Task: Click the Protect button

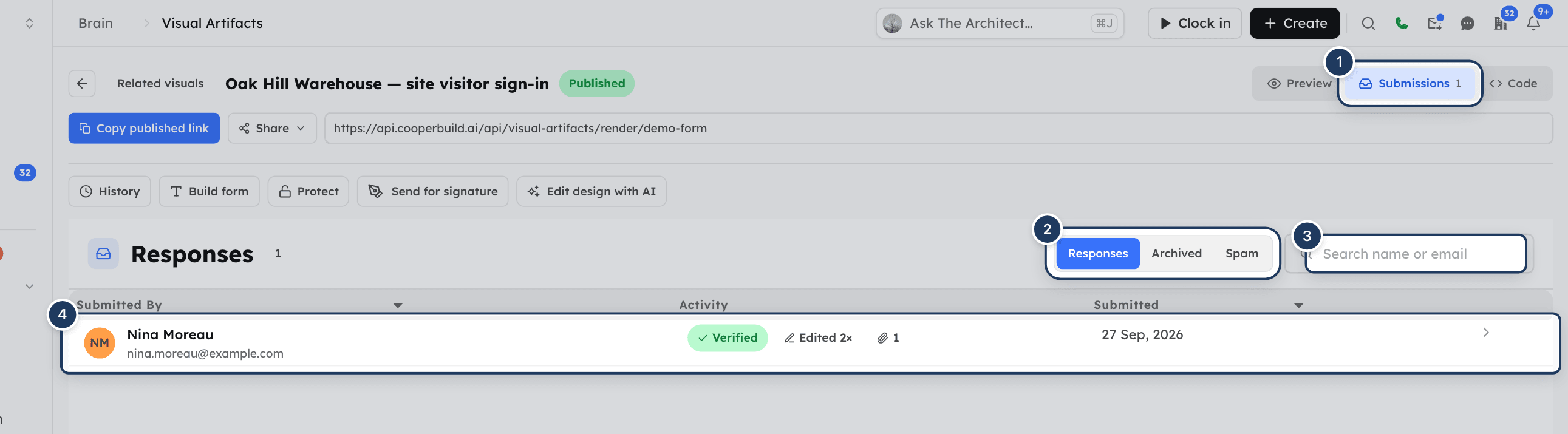Action: click(308, 191)
